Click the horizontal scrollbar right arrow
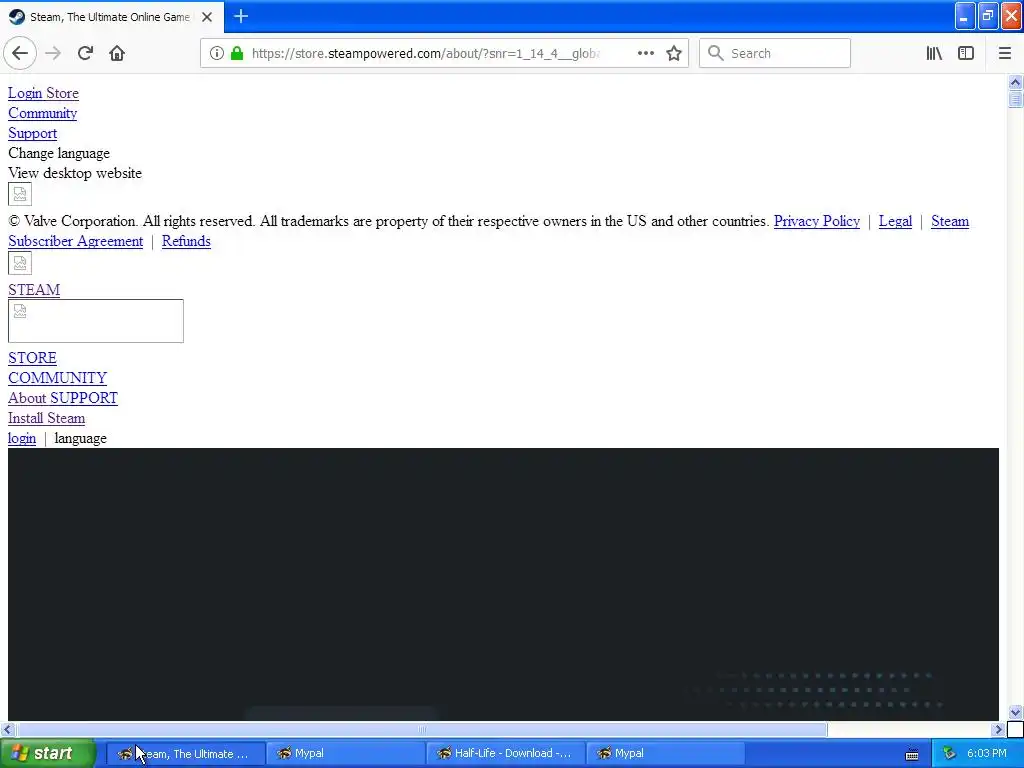This screenshot has height=768, width=1024. [x=998, y=729]
